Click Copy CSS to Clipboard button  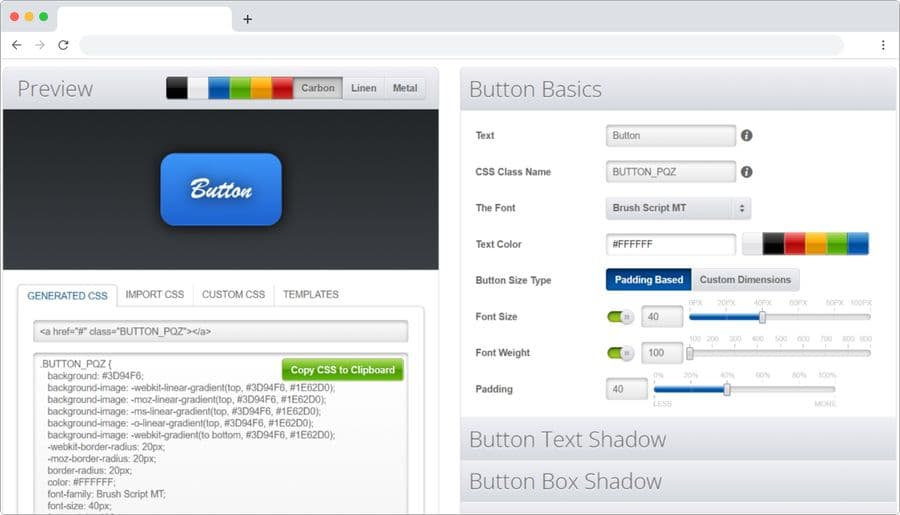343,370
